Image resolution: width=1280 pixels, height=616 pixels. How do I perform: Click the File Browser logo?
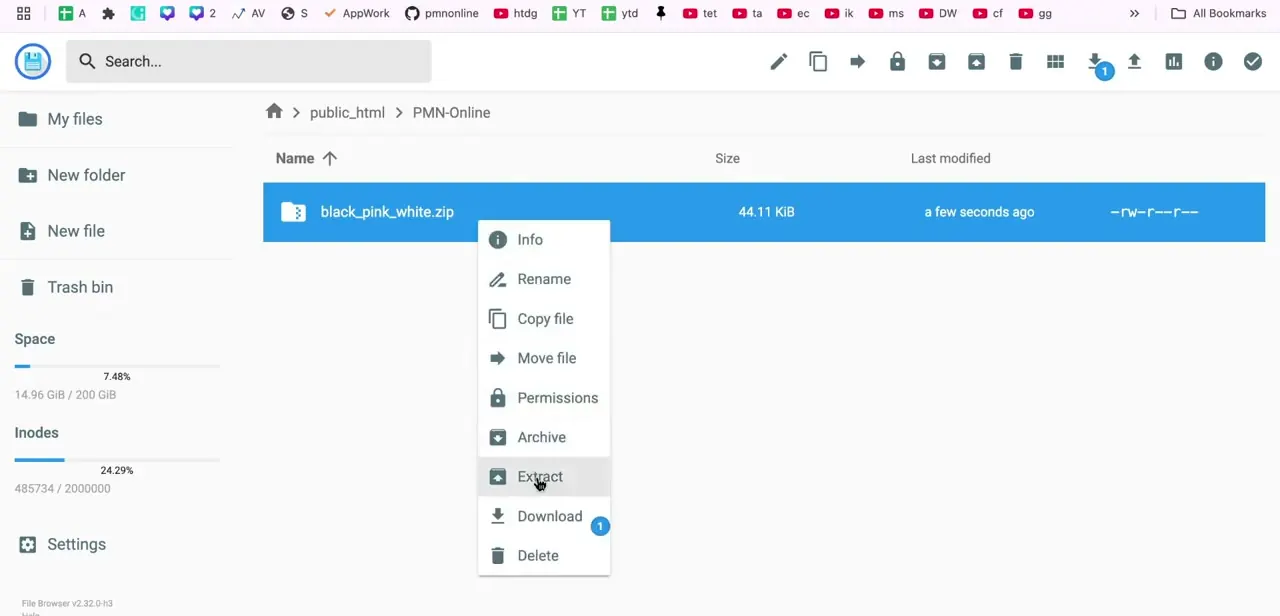[x=33, y=62]
